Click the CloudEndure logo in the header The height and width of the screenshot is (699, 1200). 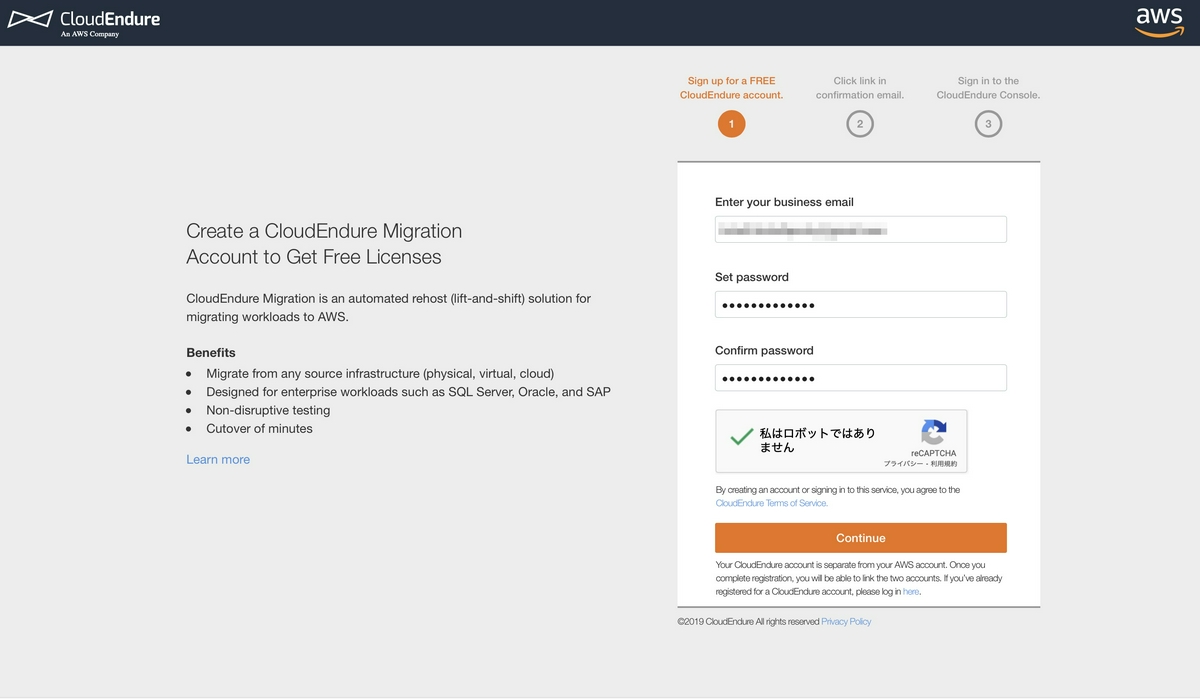(x=84, y=22)
